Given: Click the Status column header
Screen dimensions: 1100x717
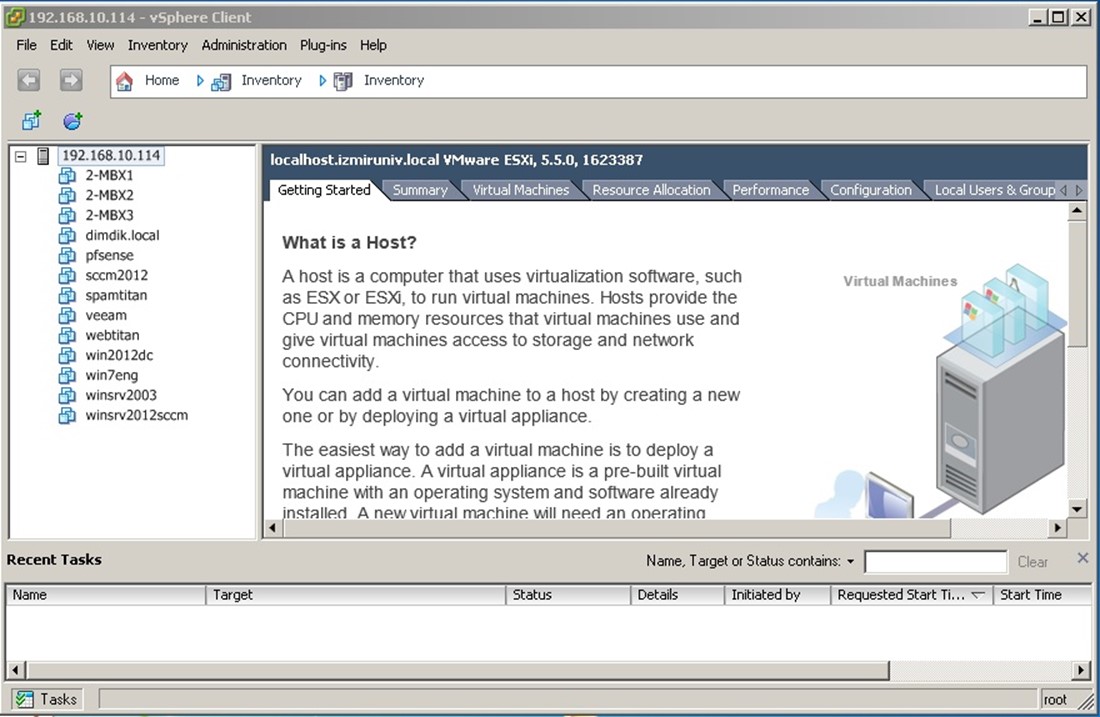Looking at the screenshot, I should [x=568, y=595].
